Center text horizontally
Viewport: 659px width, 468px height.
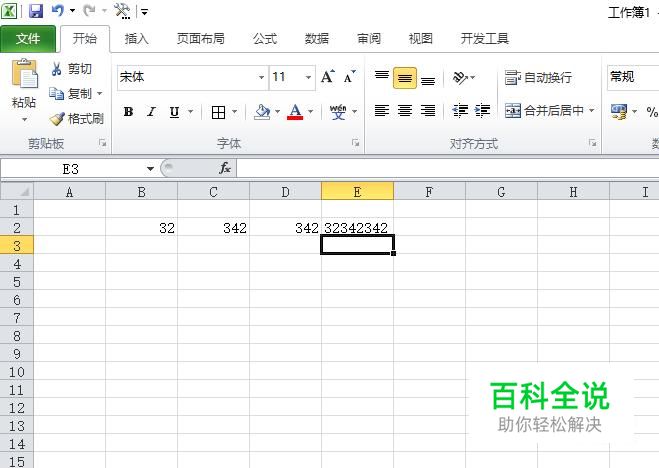[405, 111]
